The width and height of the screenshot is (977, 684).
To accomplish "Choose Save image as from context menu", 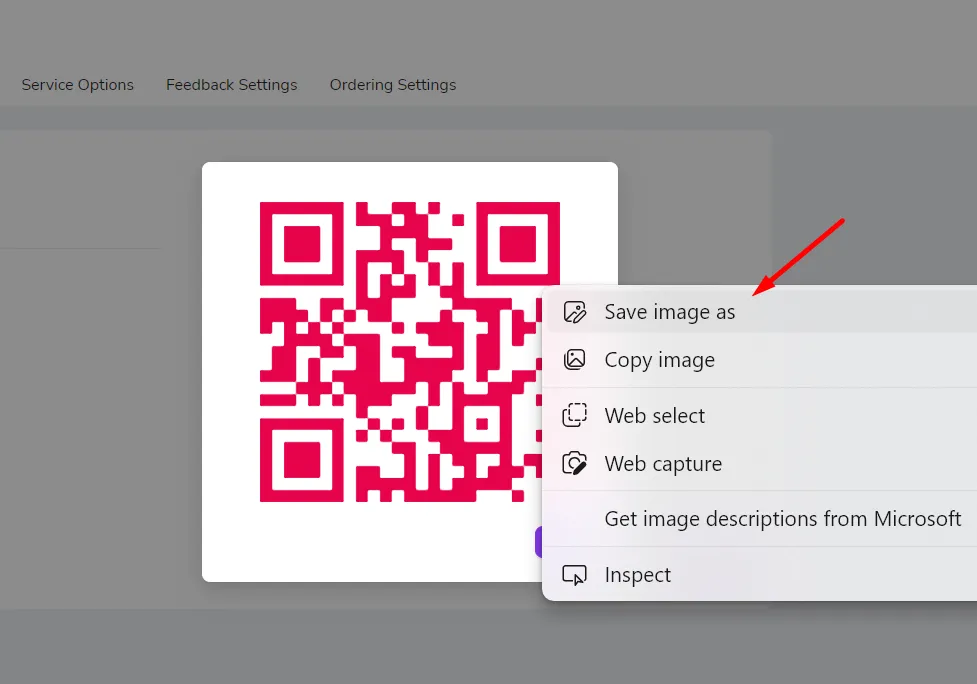I will [x=761, y=311].
